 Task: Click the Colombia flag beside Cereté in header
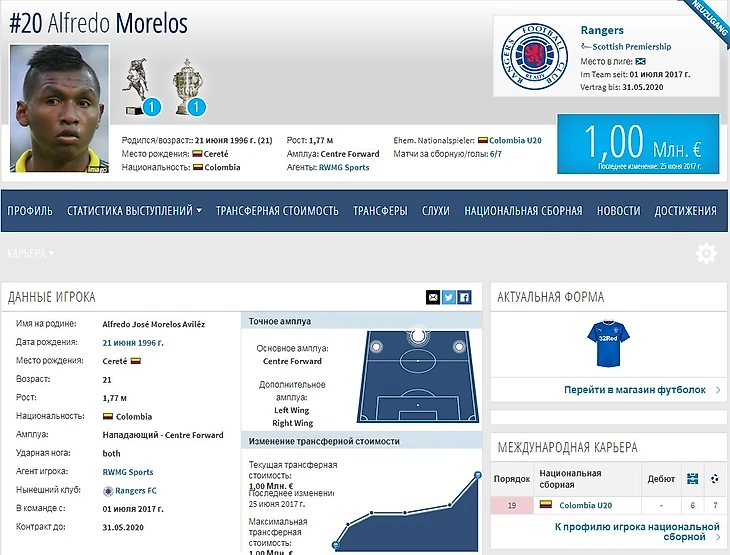(x=197, y=154)
